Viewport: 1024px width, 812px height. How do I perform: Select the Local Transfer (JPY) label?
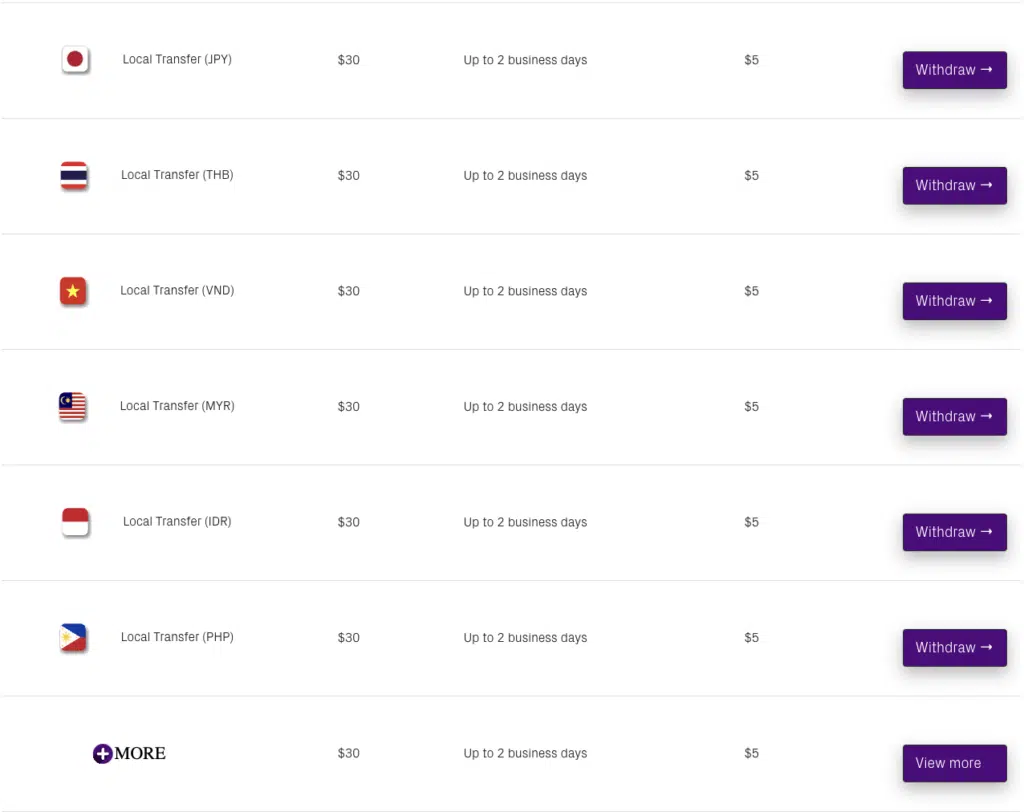[177, 59]
